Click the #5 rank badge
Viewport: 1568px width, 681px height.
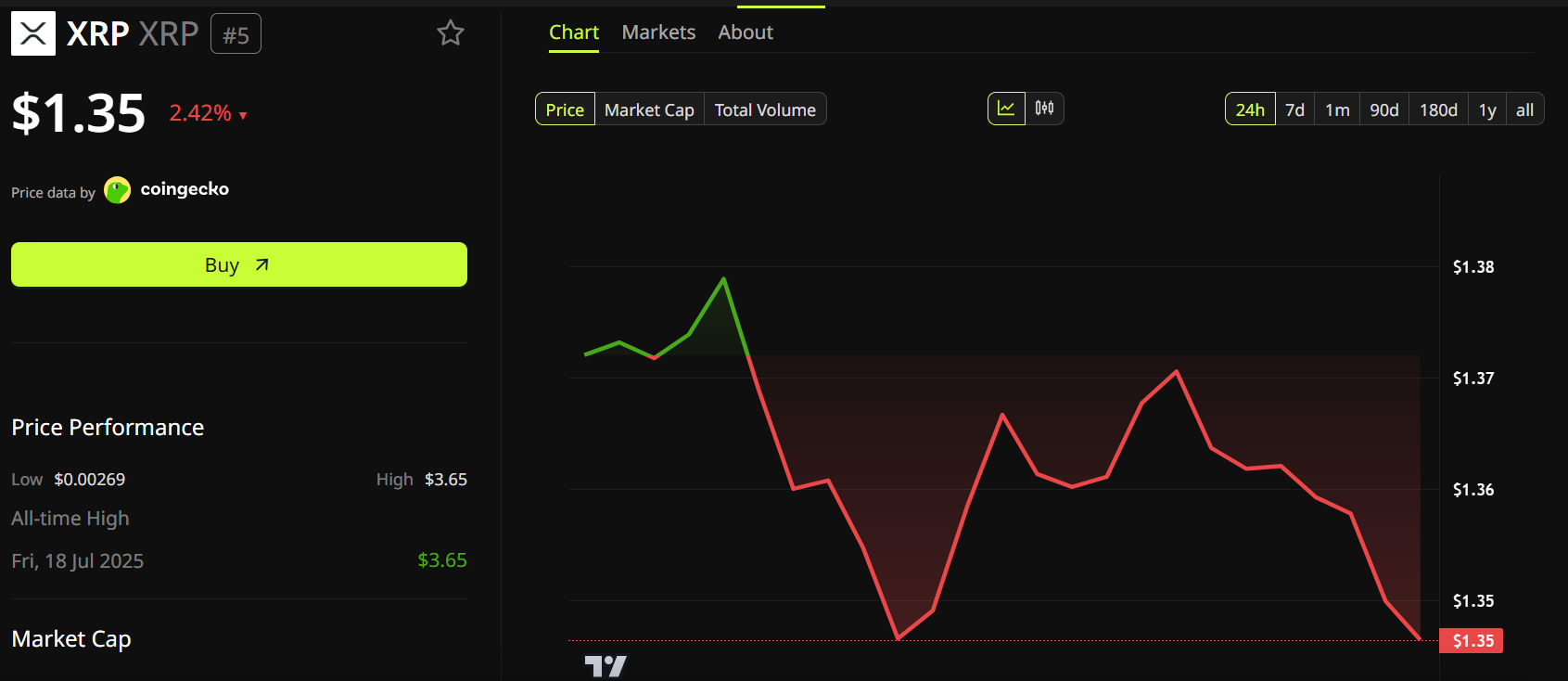[x=236, y=34]
